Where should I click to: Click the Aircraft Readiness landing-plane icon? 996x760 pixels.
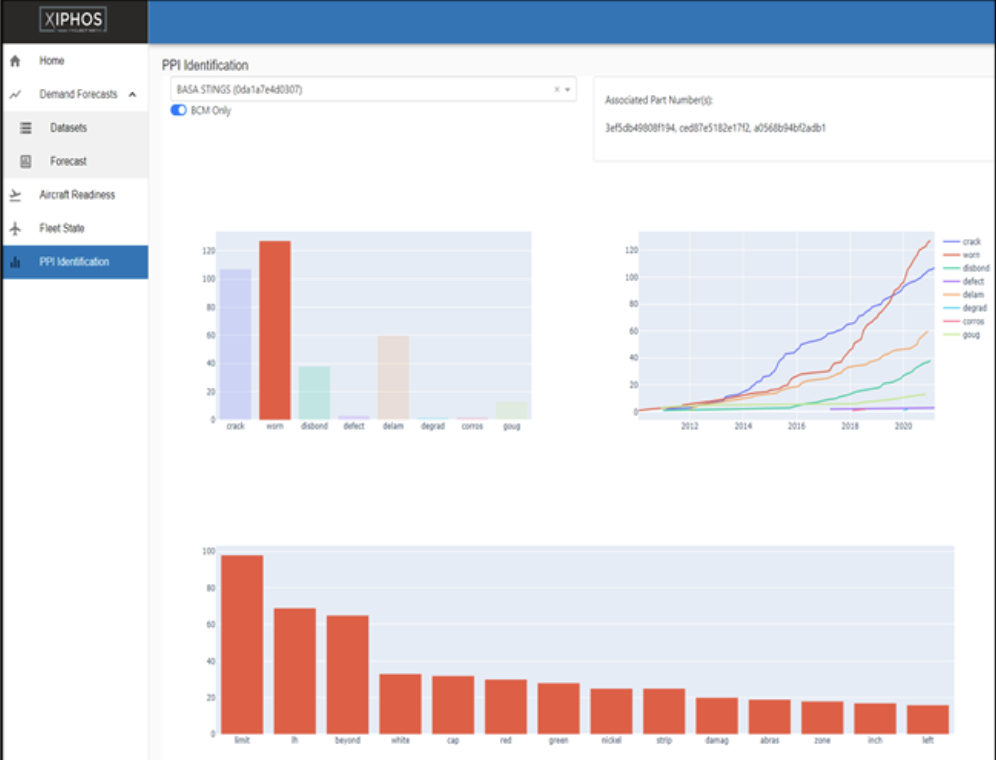pyautogui.click(x=14, y=194)
